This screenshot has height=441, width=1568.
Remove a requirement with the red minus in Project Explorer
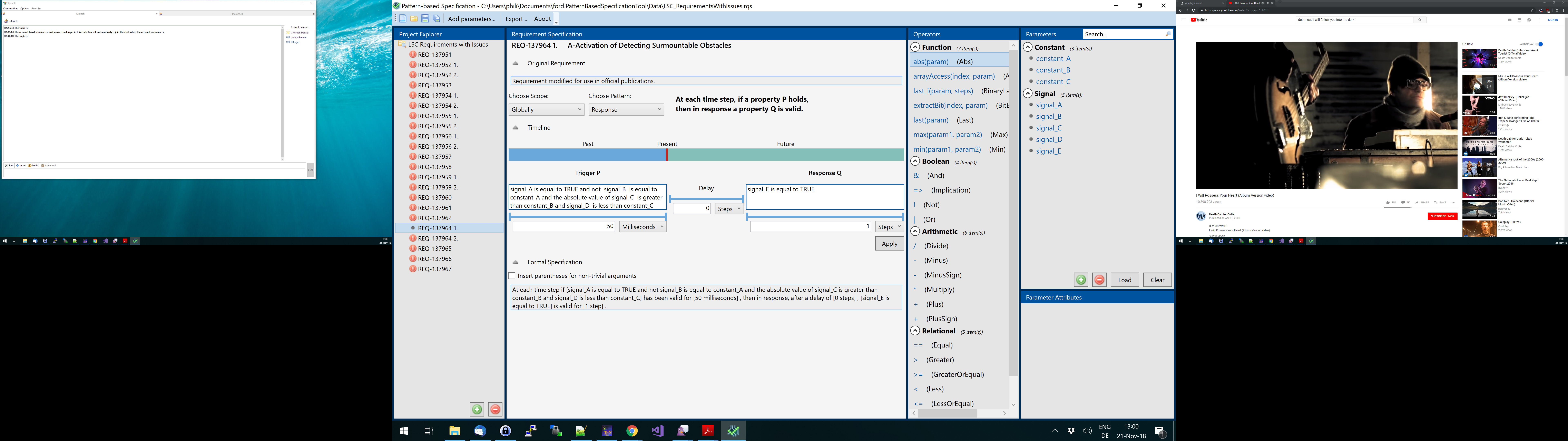(496, 409)
